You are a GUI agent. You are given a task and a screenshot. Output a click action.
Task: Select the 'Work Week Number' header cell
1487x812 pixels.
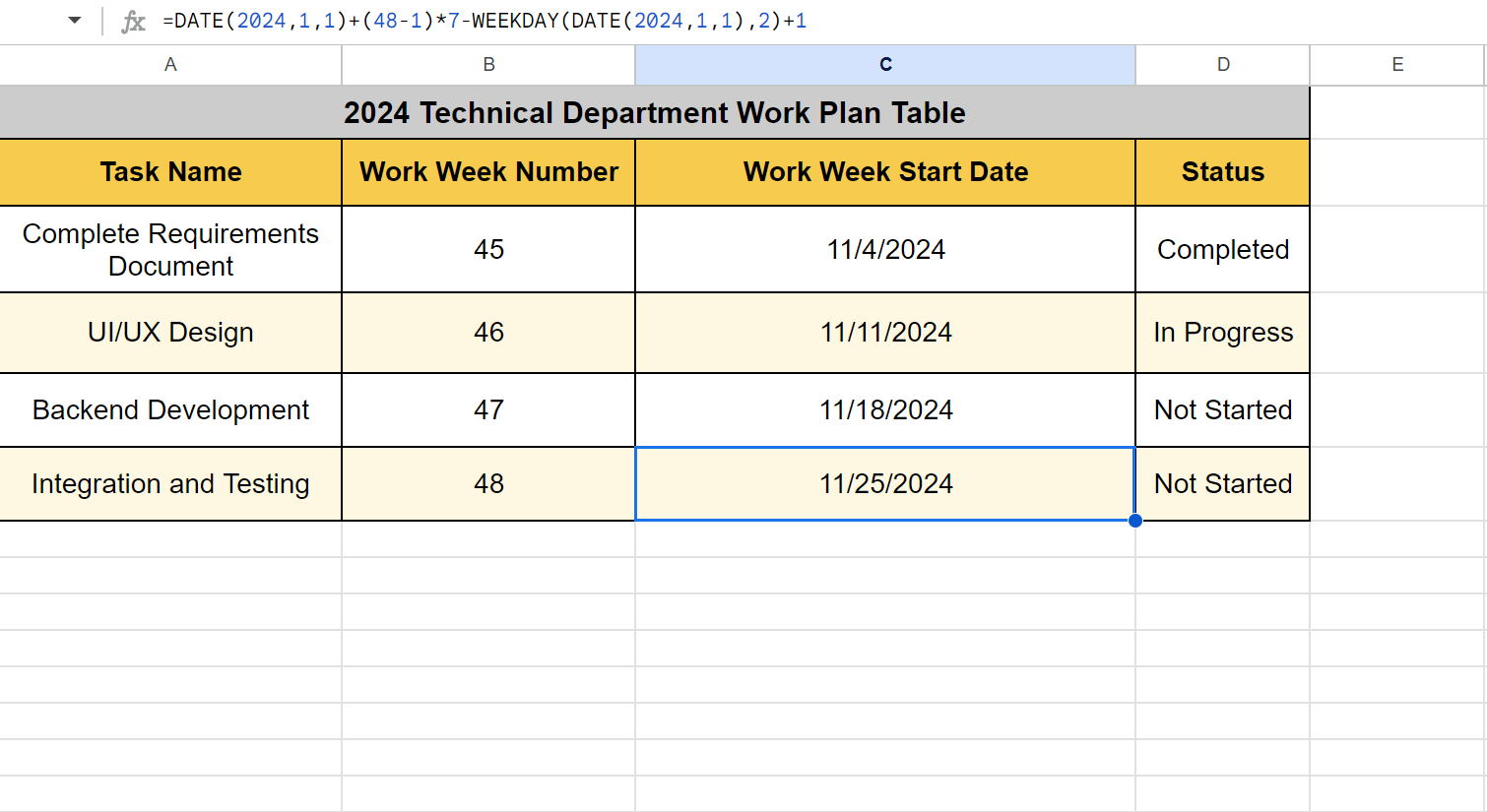488,172
